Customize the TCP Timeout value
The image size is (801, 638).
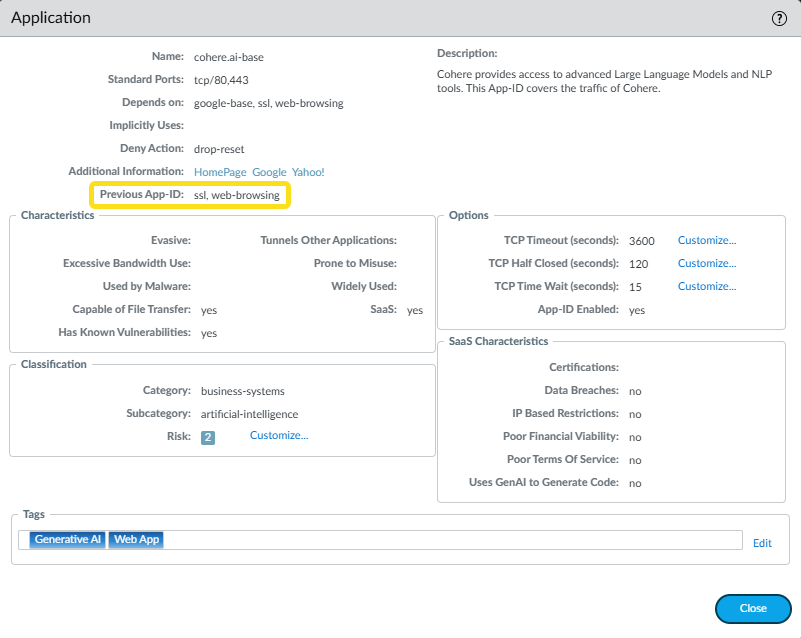(706, 240)
